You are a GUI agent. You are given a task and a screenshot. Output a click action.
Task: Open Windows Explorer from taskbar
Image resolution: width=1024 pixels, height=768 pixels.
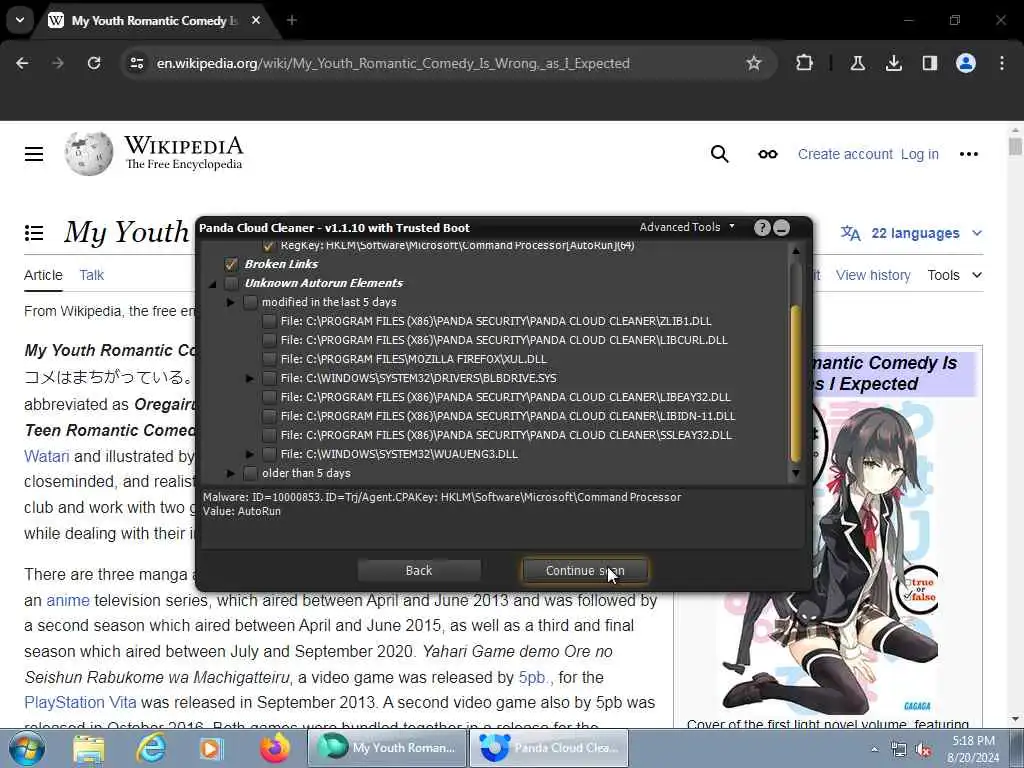click(x=89, y=749)
